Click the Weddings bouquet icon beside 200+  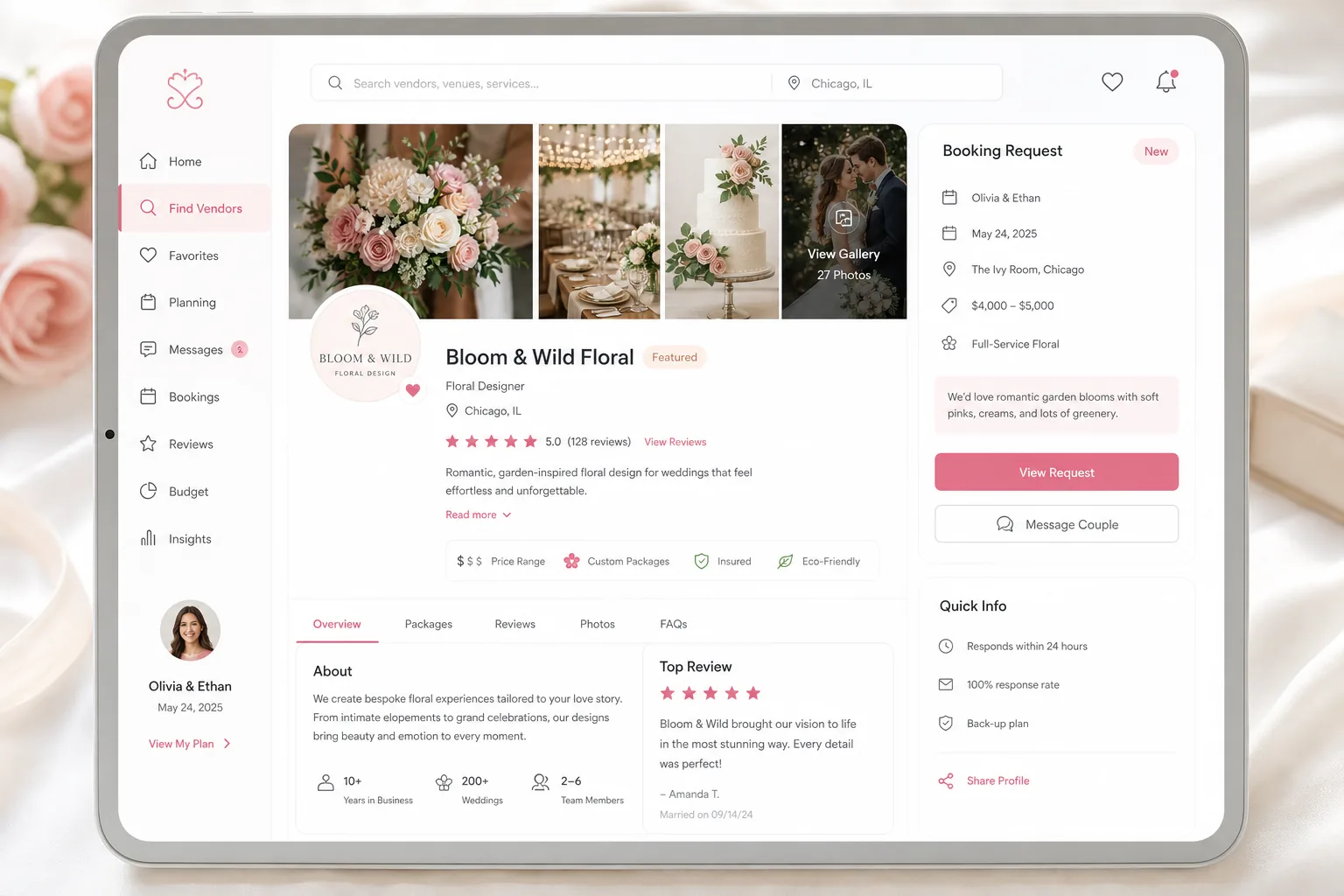[444, 782]
